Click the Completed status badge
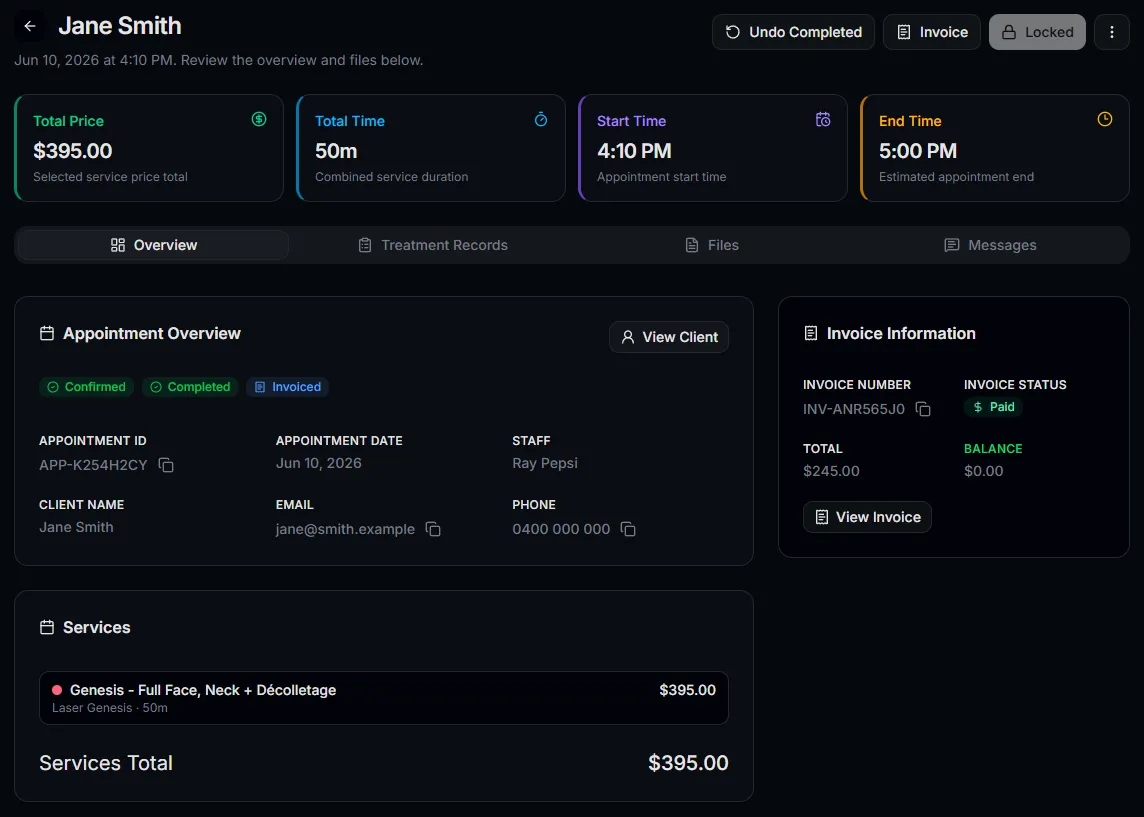This screenshot has height=817, width=1144. click(190, 387)
